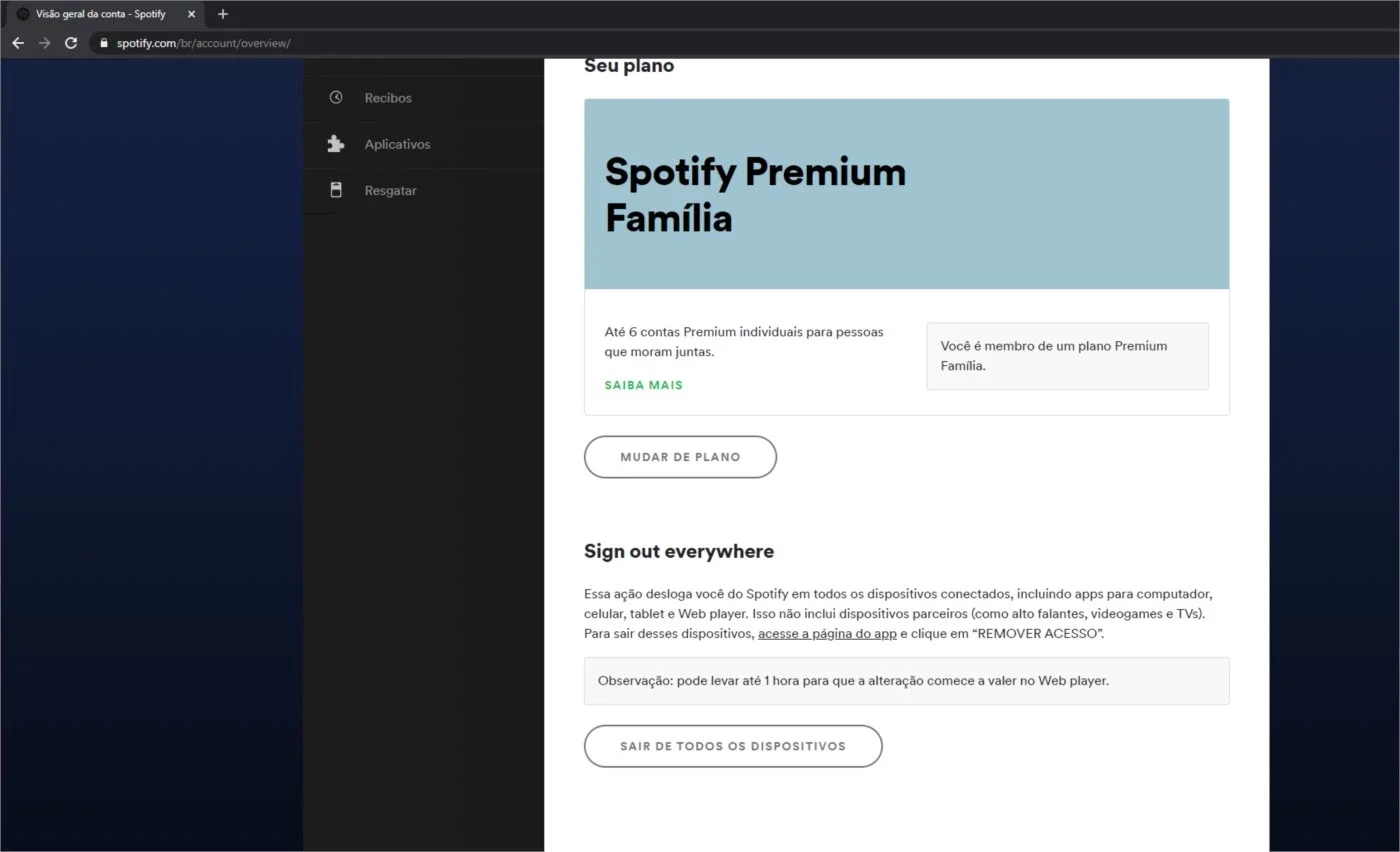
Task: Open a new browser tab
Action: click(x=223, y=14)
